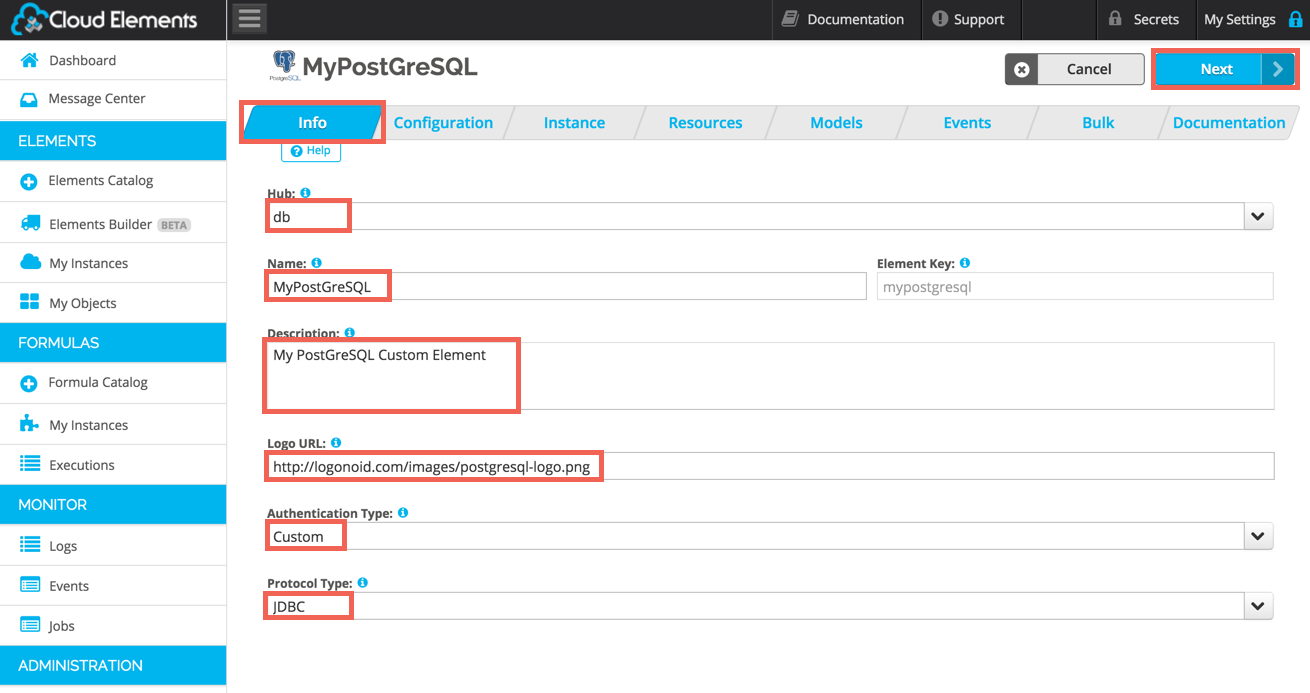The height and width of the screenshot is (693, 1310).
Task: Open the Documentation tab
Action: (x=1229, y=122)
